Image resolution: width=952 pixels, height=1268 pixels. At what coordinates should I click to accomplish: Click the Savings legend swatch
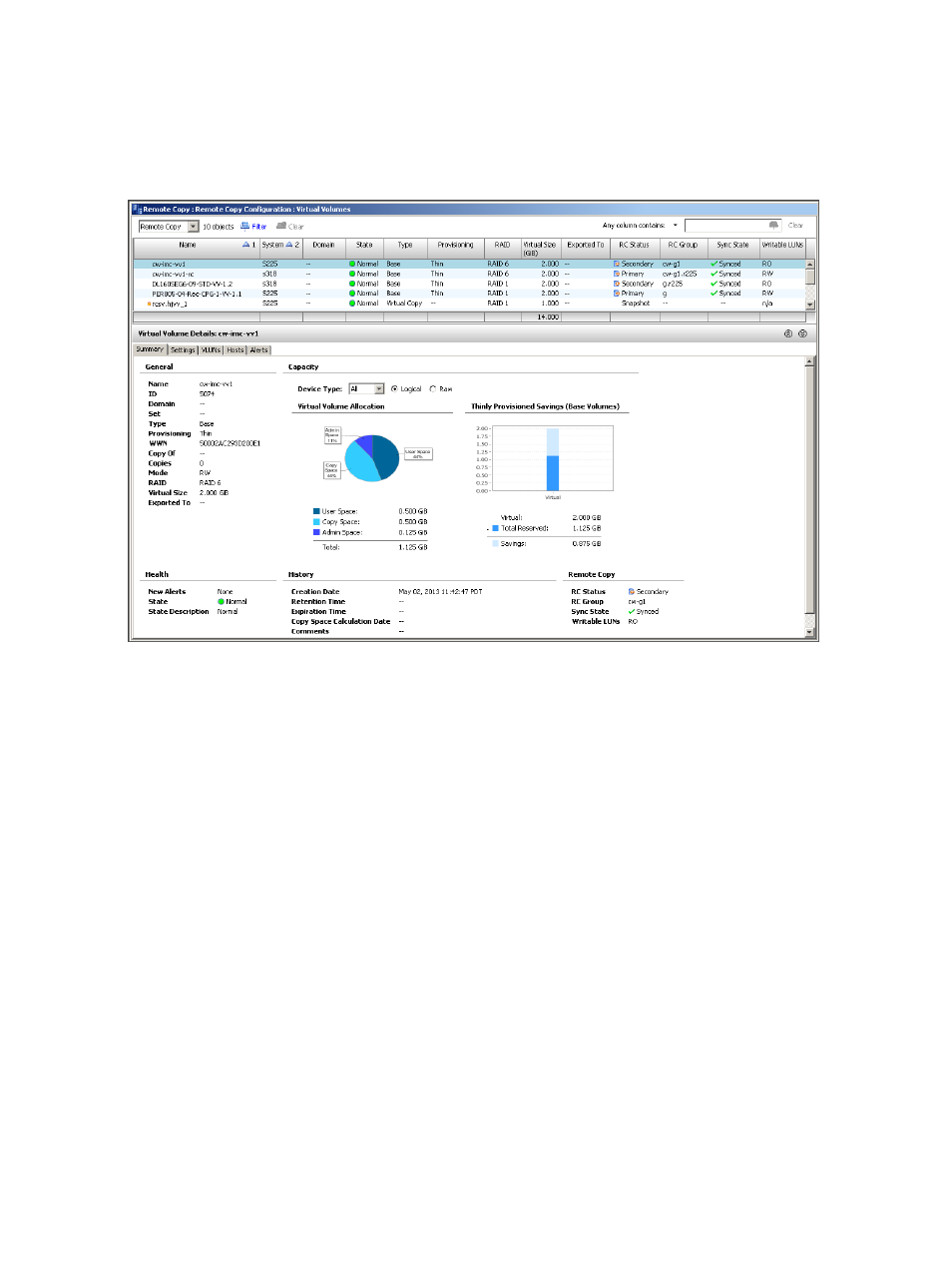[x=495, y=543]
